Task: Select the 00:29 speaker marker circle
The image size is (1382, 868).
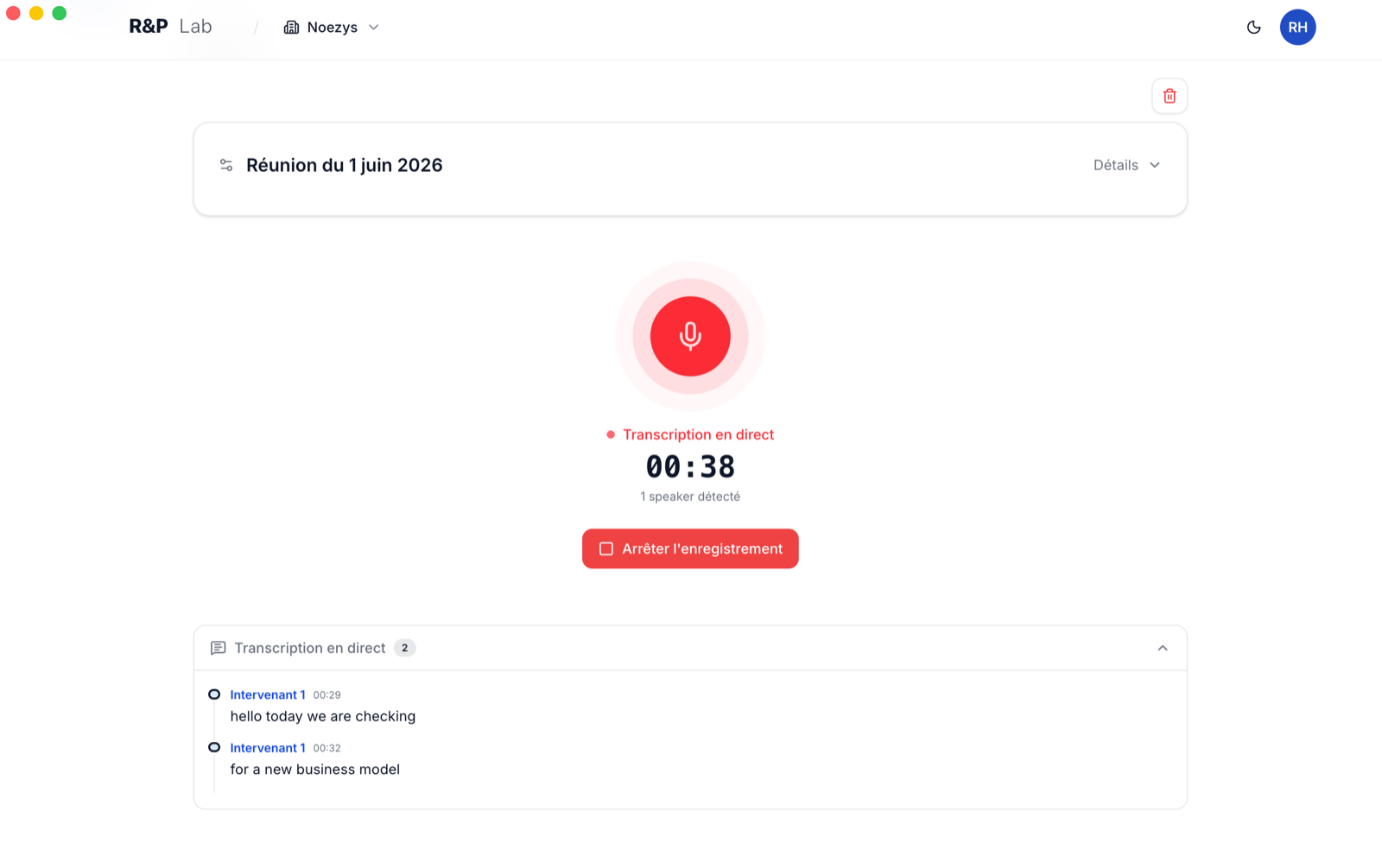Action: pyautogui.click(x=214, y=694)
